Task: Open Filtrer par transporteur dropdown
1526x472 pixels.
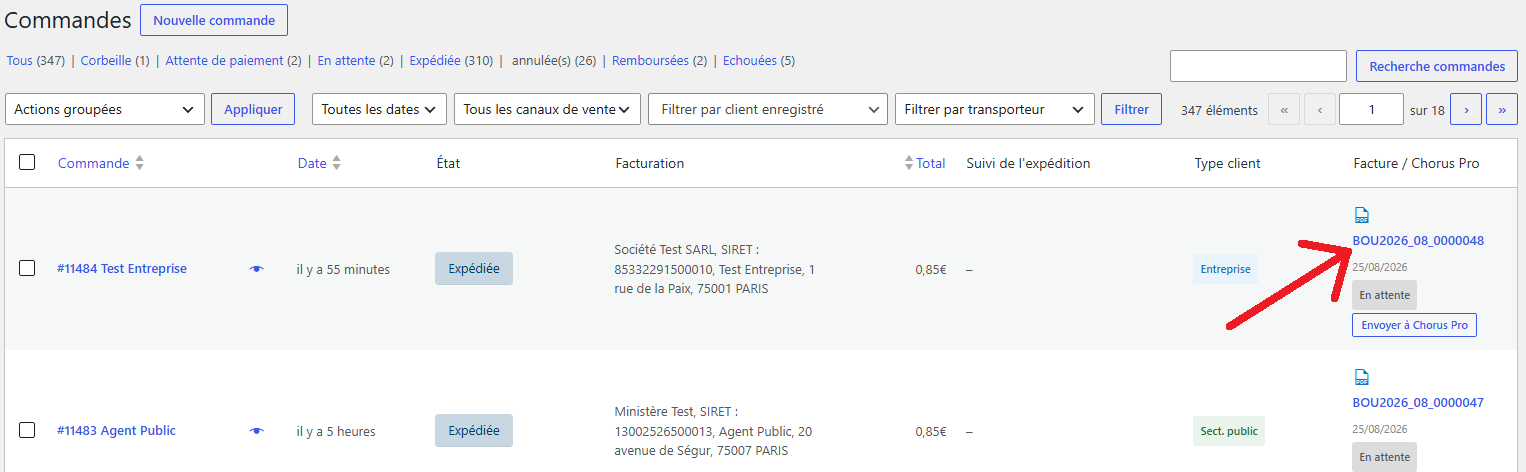Action: (995, 110)
